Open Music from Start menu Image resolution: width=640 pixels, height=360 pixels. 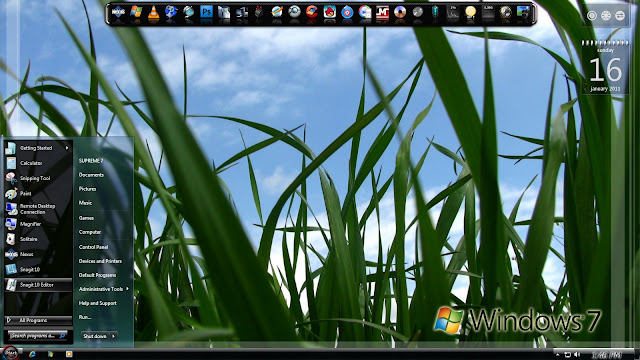(x=85, y=203)
